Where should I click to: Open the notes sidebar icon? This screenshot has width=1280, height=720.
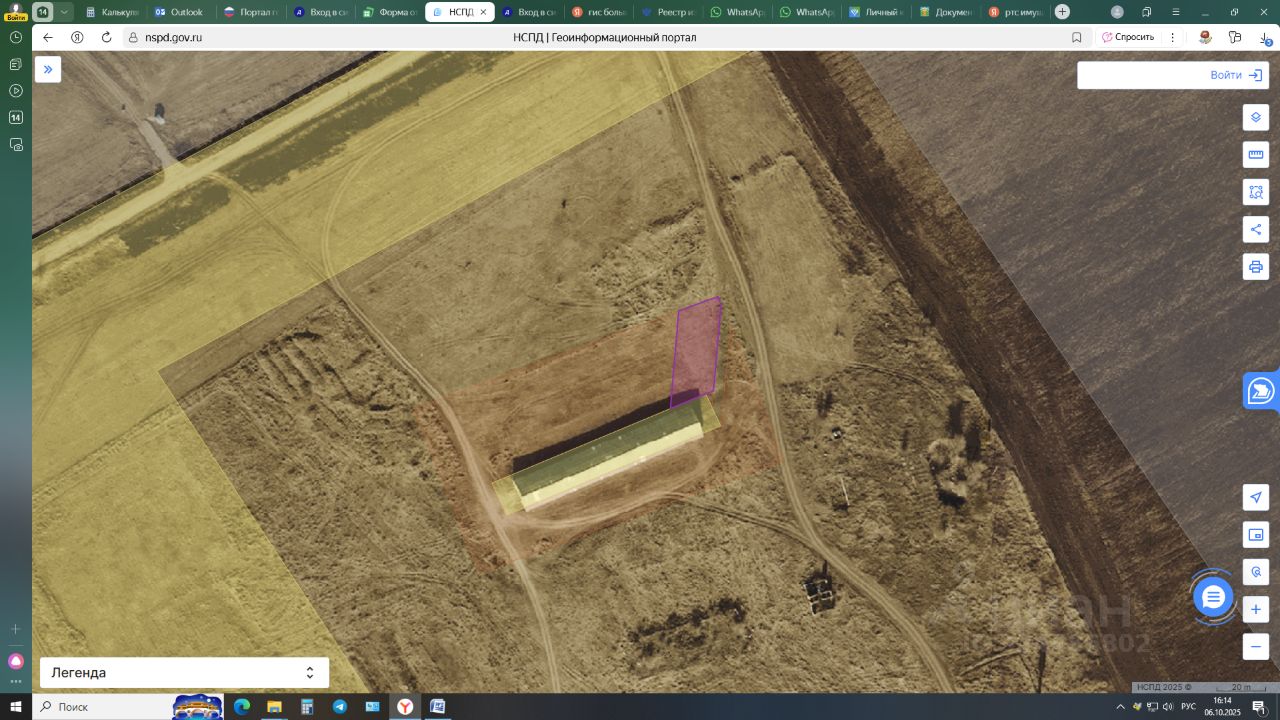point(16,64)
